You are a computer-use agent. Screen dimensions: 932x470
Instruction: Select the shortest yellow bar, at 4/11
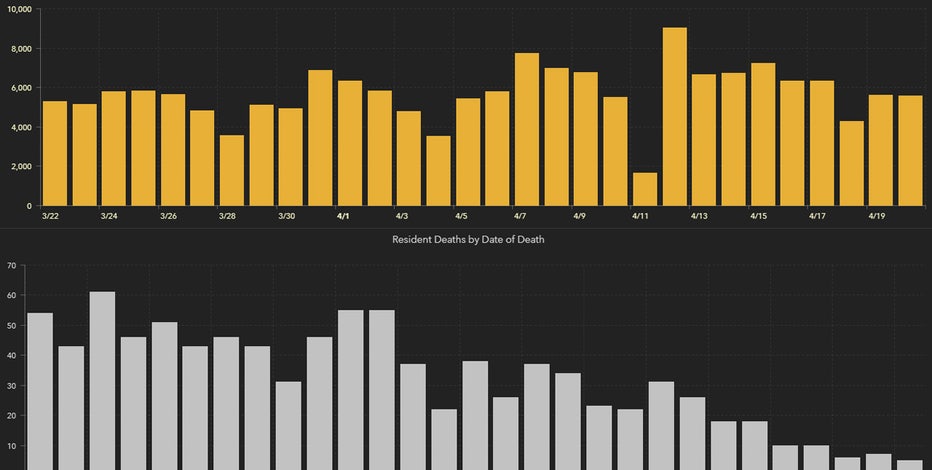645,189
